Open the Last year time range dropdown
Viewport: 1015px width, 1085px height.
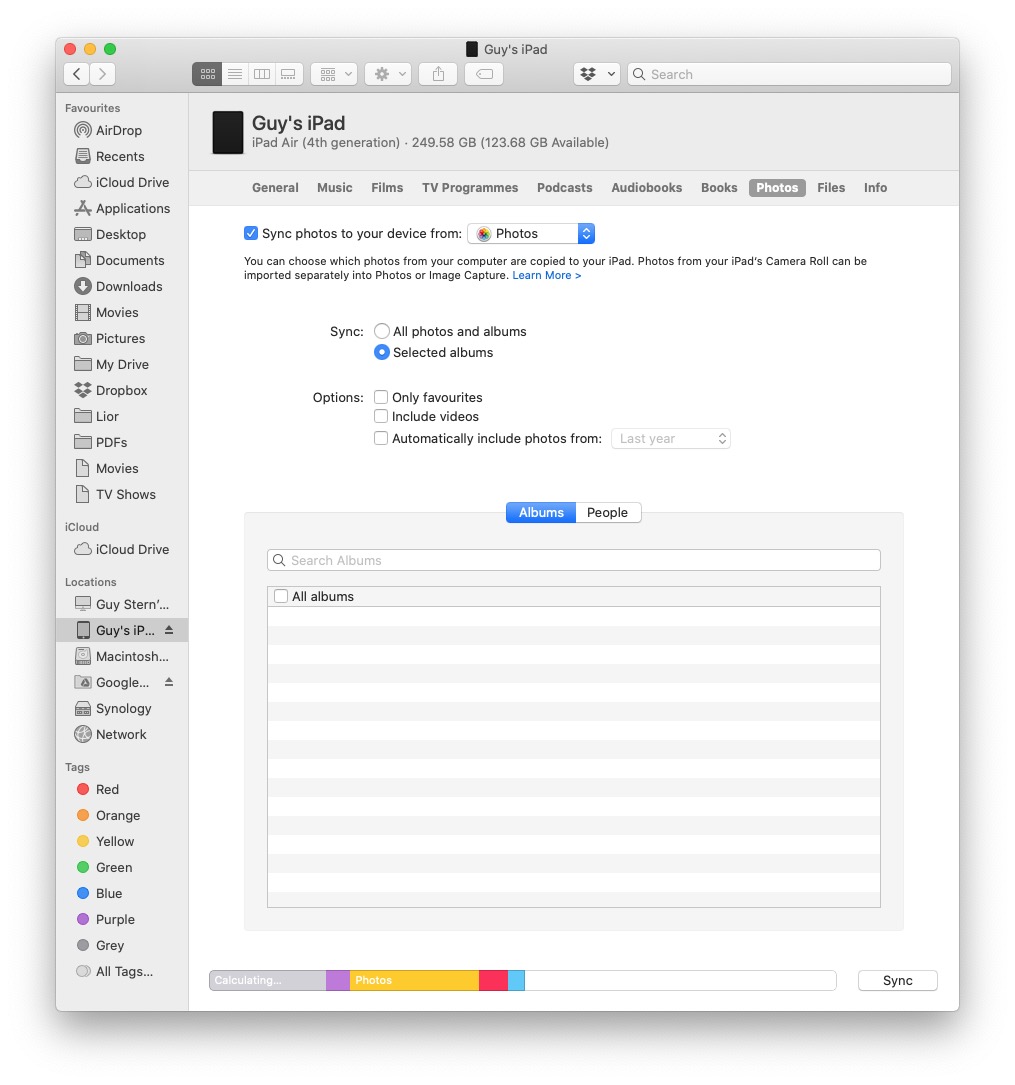671,438
